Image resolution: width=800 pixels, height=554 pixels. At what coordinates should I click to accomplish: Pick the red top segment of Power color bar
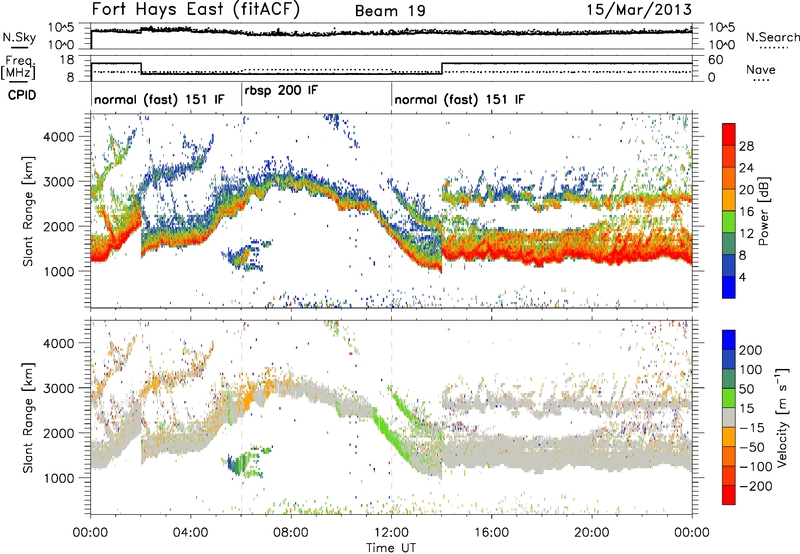[729, 134]
